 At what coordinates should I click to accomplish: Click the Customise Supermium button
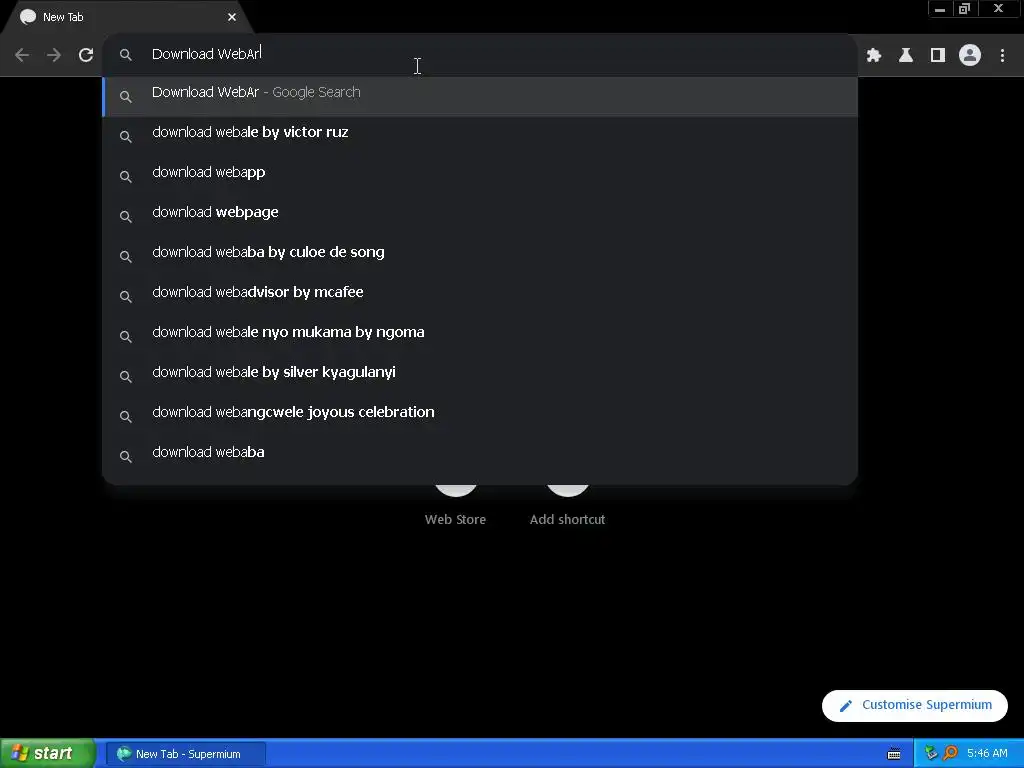tap(915, 705)
